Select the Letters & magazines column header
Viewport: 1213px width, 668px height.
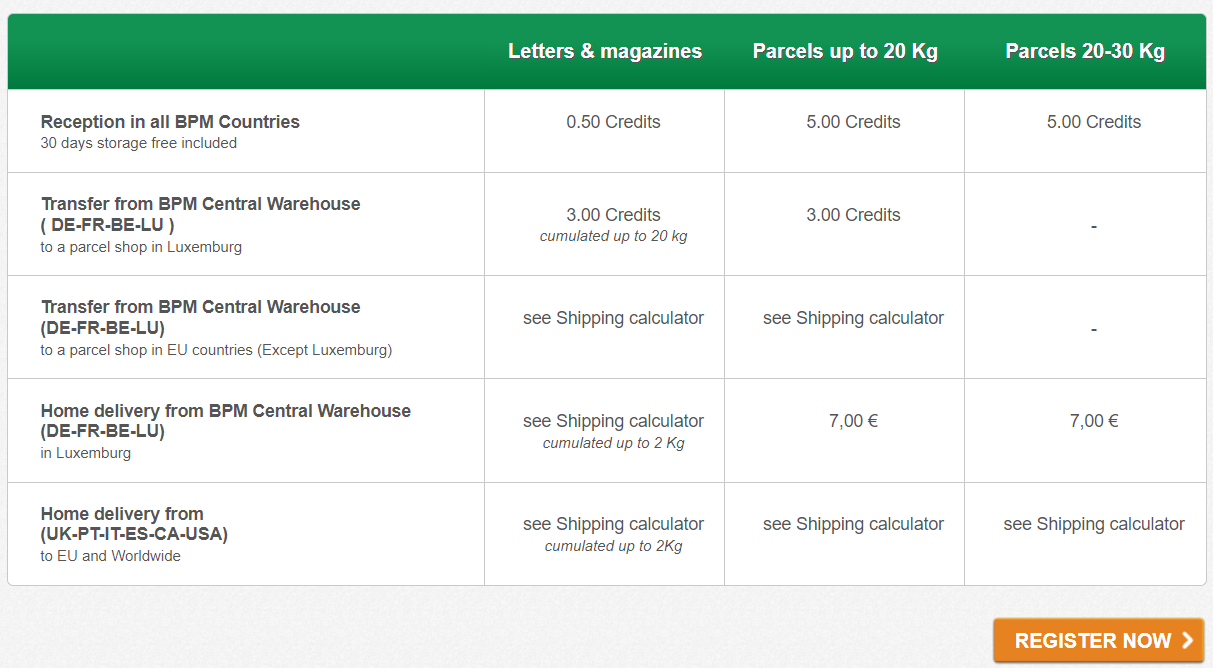[x=605, y=51]
